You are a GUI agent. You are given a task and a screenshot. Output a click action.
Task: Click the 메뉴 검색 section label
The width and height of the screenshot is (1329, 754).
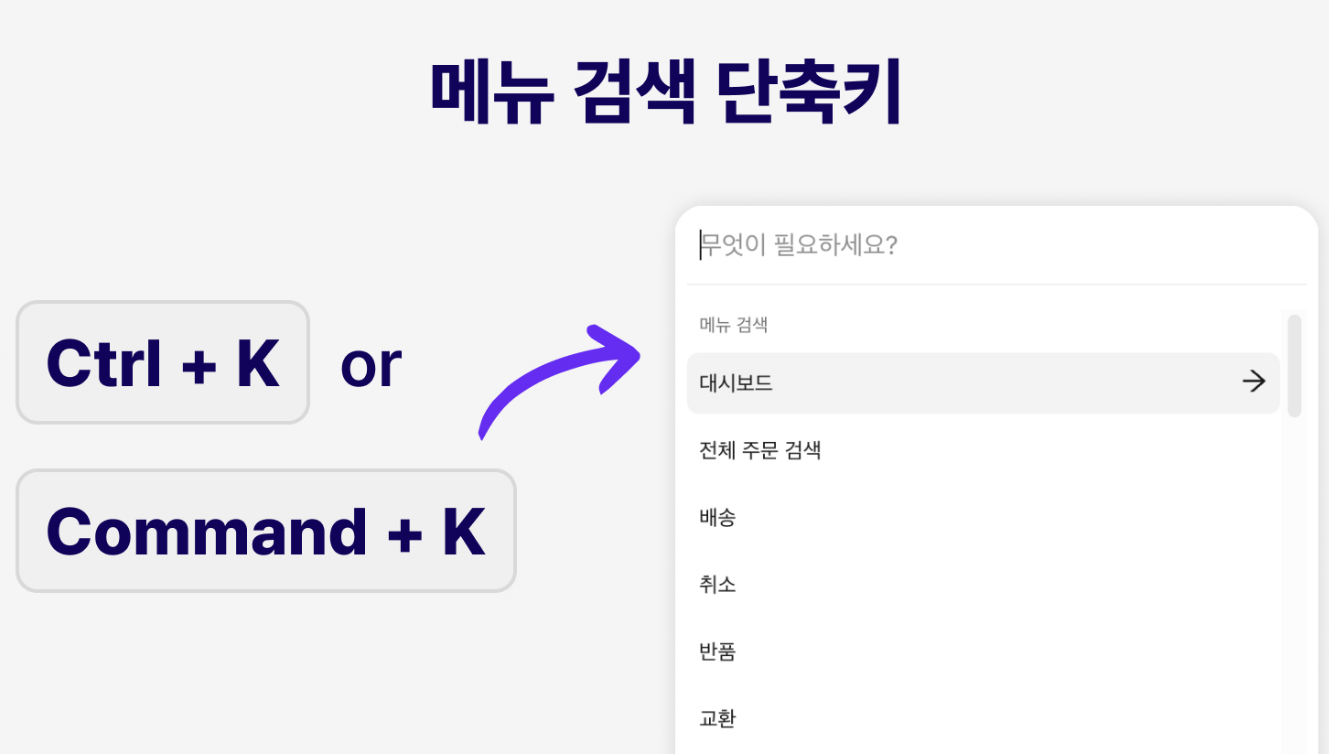pos(733,324)
